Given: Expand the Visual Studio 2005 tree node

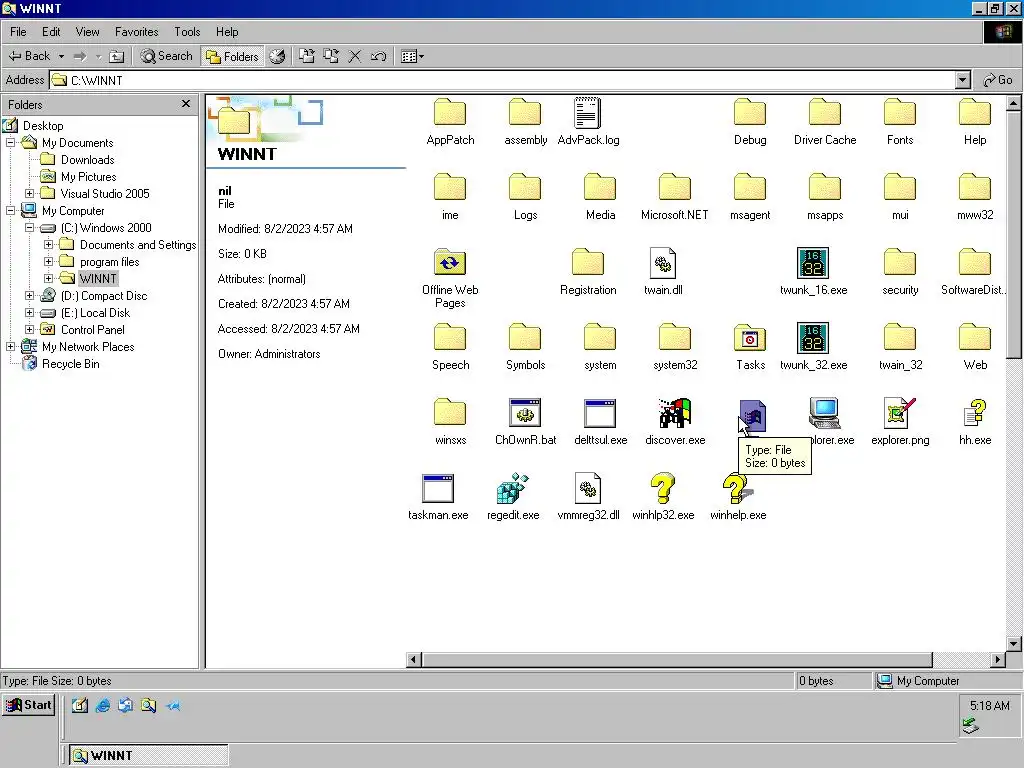Looking at the screenshot, I should pyautogui.click(x=29, y=193).
